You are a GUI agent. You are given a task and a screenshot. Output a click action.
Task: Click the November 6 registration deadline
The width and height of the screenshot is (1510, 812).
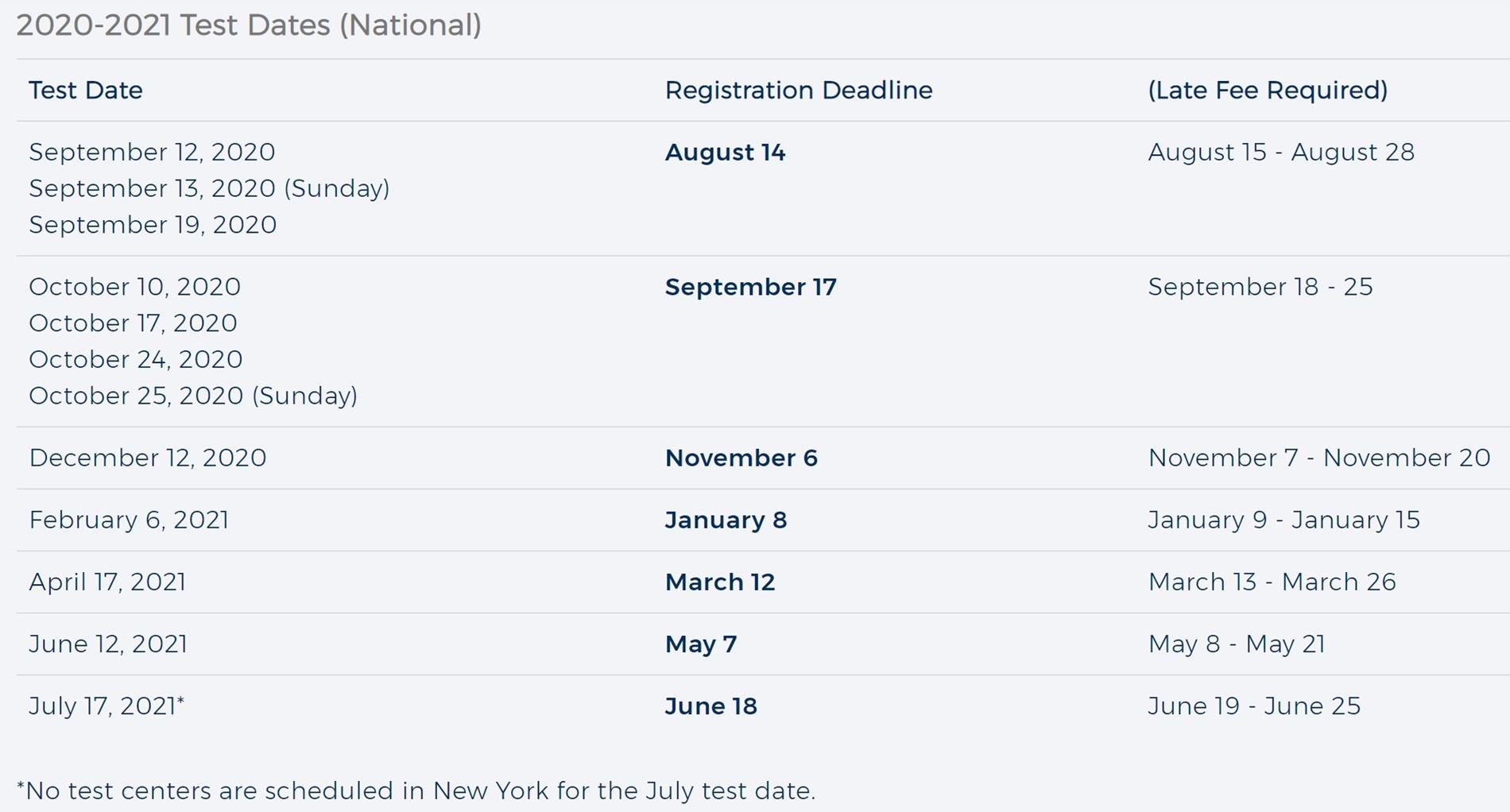[741, 458]
